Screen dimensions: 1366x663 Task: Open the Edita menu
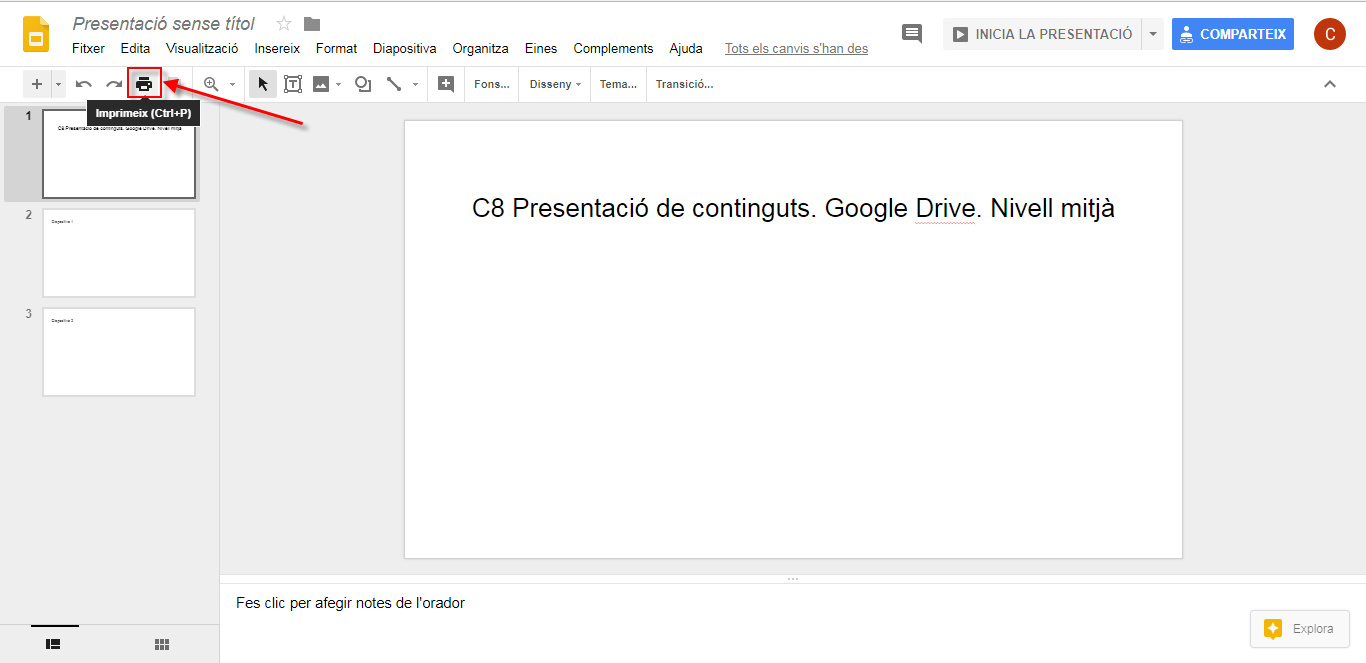[135, 48]
